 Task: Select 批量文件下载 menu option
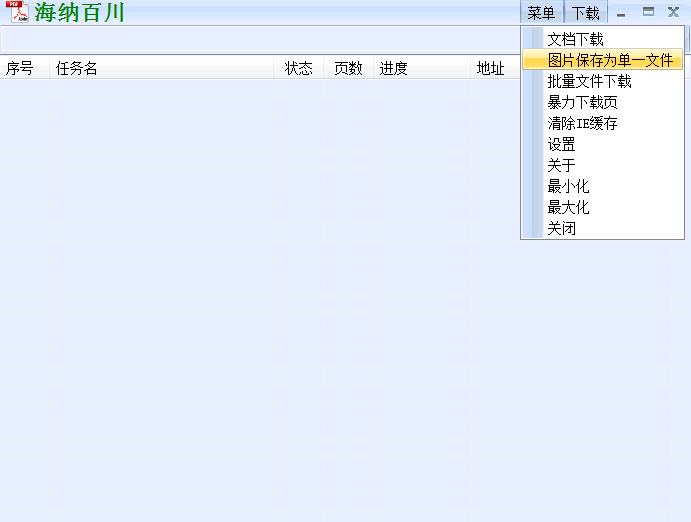coord(589,81)
